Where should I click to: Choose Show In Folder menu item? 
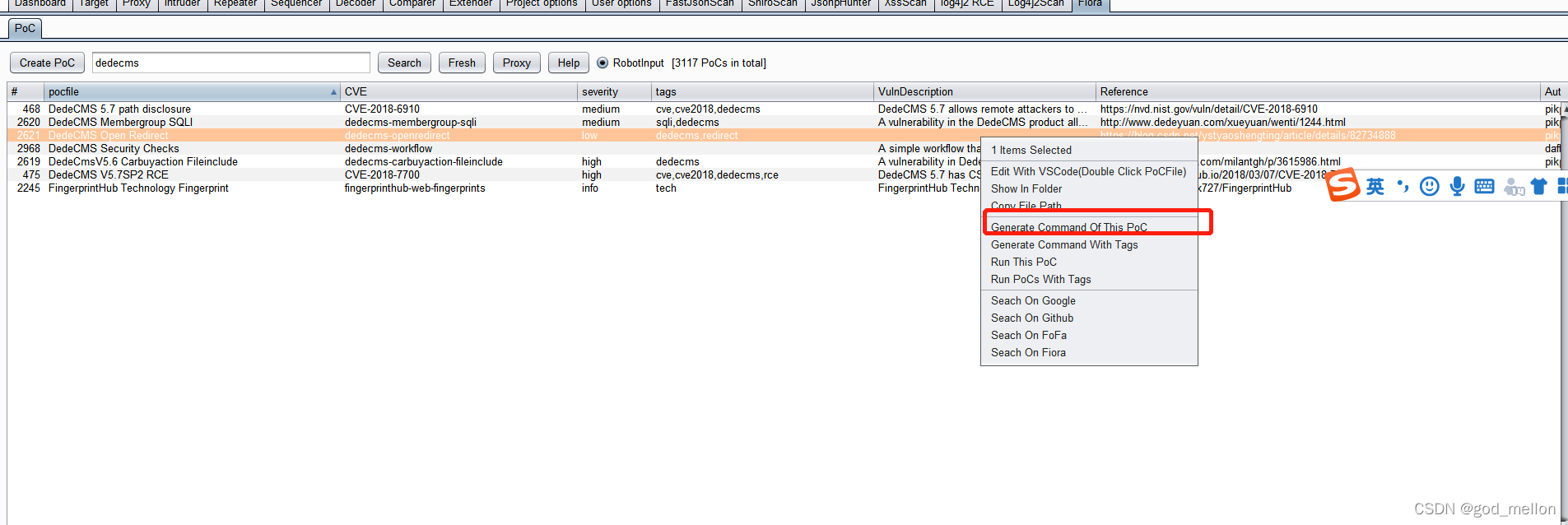click(1088, 188)
